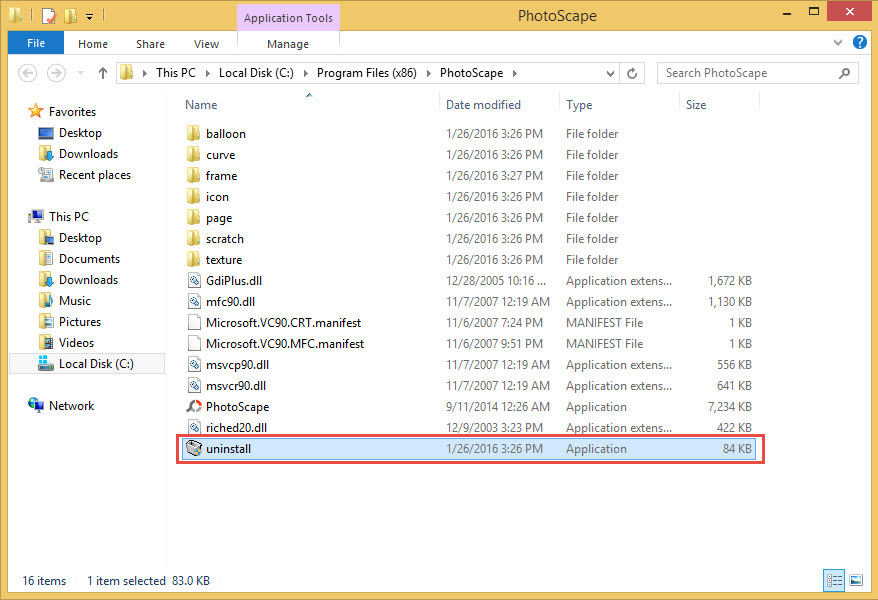Open Help with the blue question mark icon

pyautogui.click(x=860, y=42)
